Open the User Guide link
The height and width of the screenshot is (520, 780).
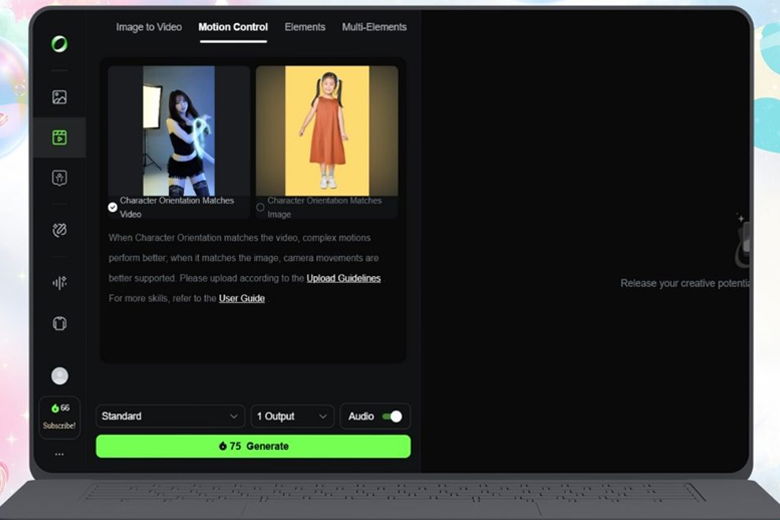(x=242, y=298)
